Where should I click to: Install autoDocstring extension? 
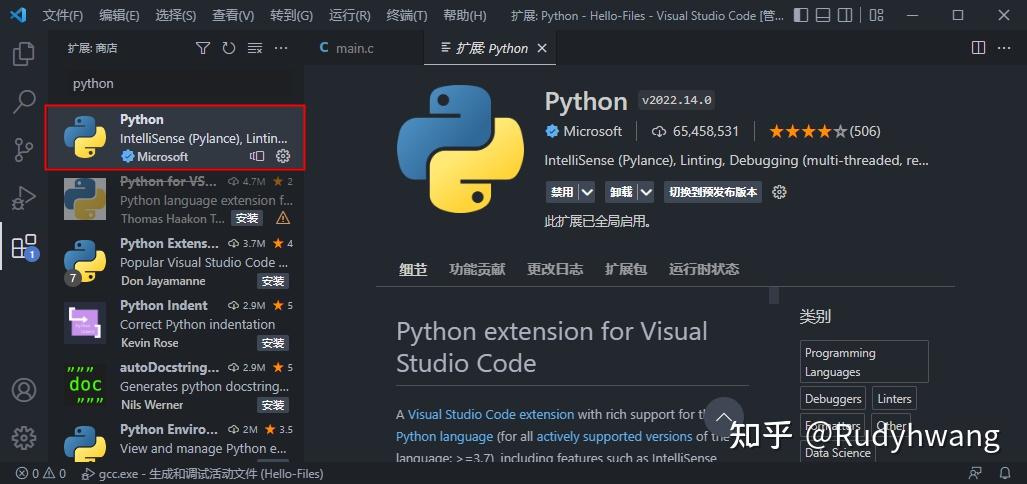(x=273, y=405)
